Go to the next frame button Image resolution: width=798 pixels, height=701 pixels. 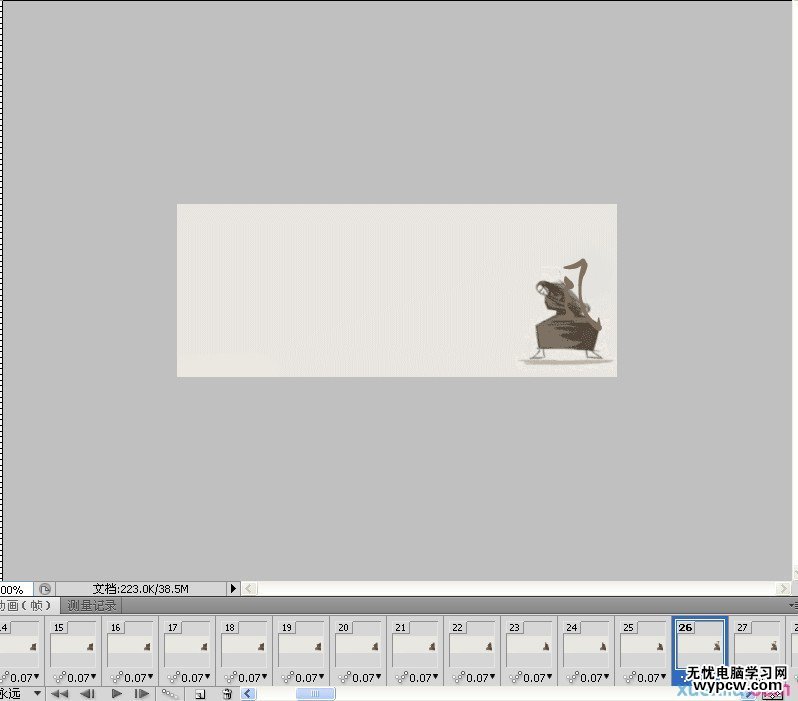pos(141,693)
